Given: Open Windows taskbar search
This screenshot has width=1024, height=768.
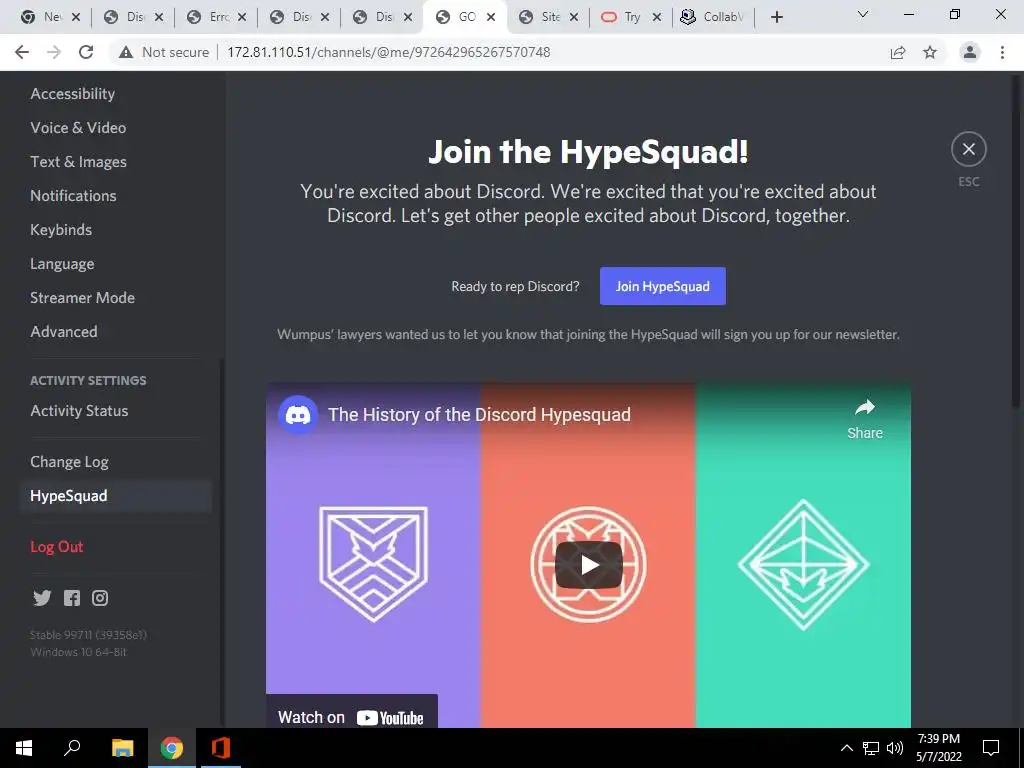Looking at the screenshot, I should pos(72,748).
